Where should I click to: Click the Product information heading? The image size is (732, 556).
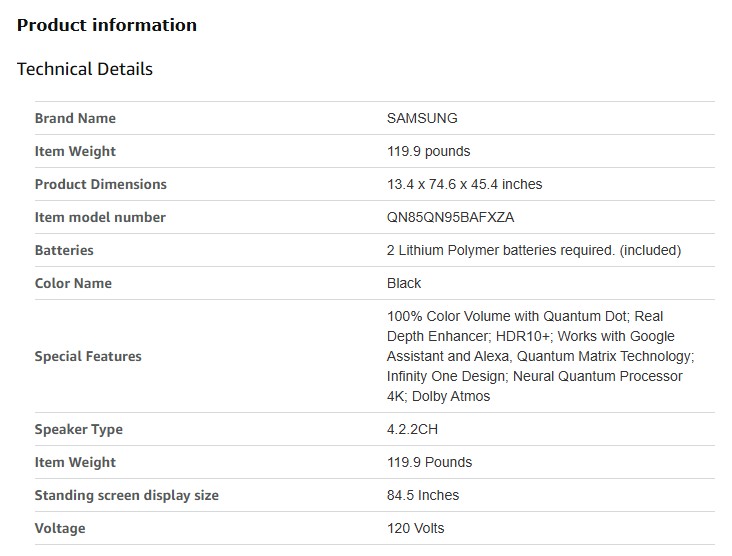[x=107, y=25]
